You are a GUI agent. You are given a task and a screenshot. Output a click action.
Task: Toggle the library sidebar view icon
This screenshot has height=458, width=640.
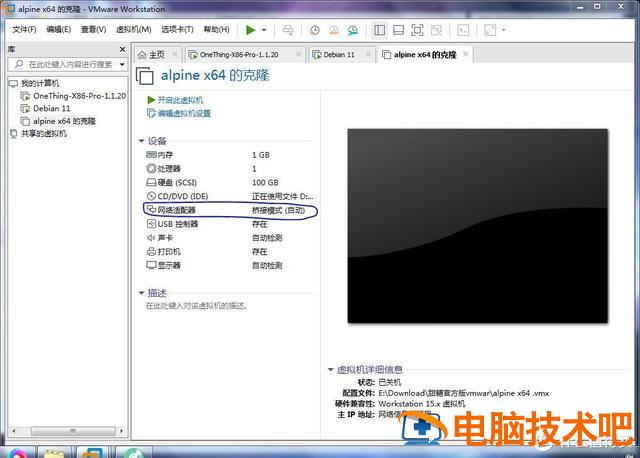380,30
